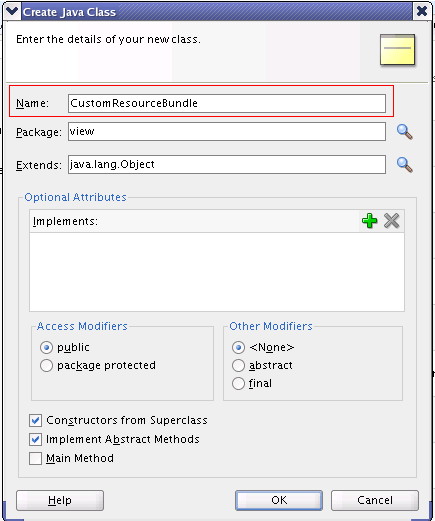The width and height of the screenshot is (435, 521).
Task: Add an interface with green plus icon
Action: coord(369,221)
